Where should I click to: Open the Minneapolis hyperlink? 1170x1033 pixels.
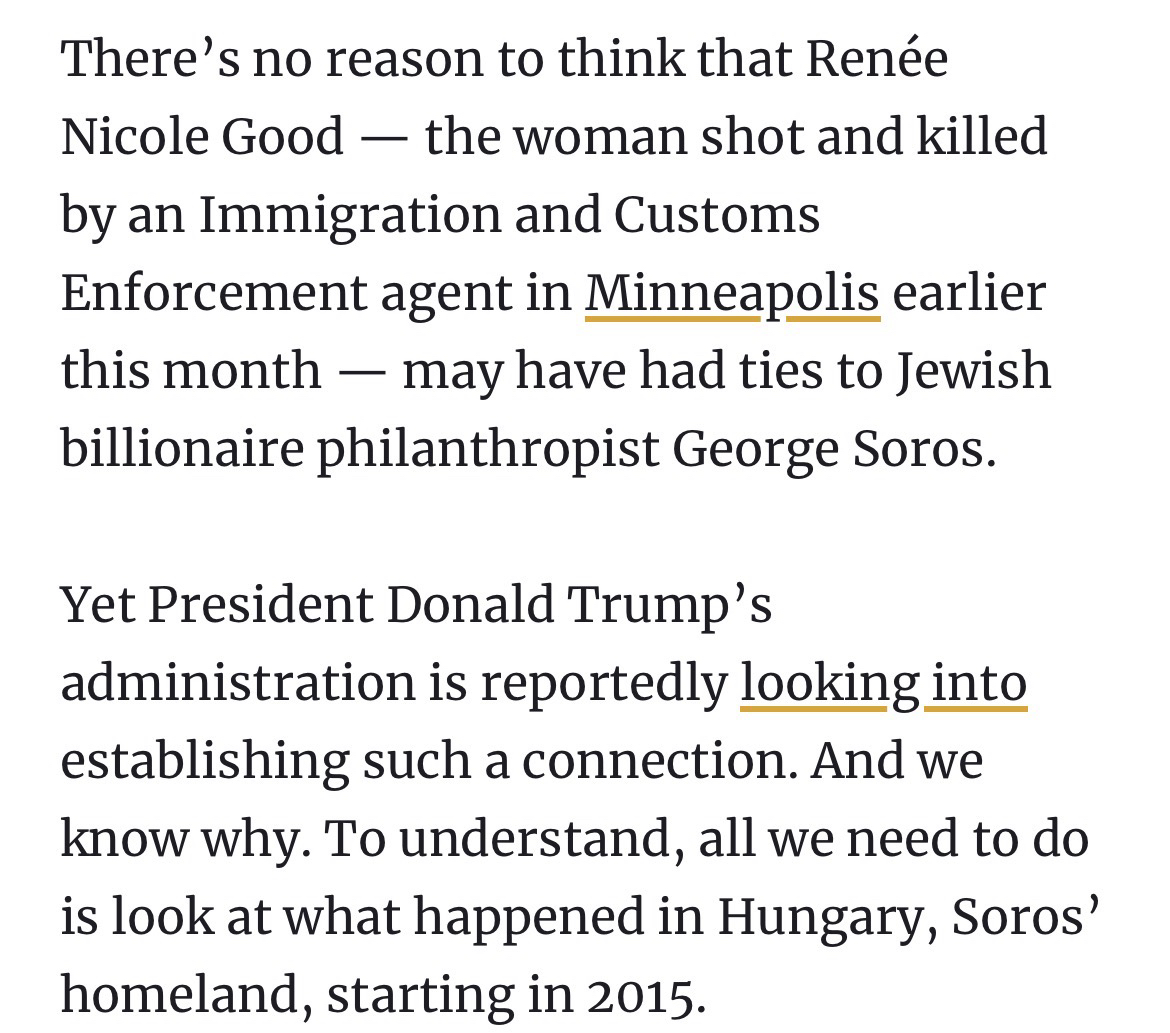732,292
